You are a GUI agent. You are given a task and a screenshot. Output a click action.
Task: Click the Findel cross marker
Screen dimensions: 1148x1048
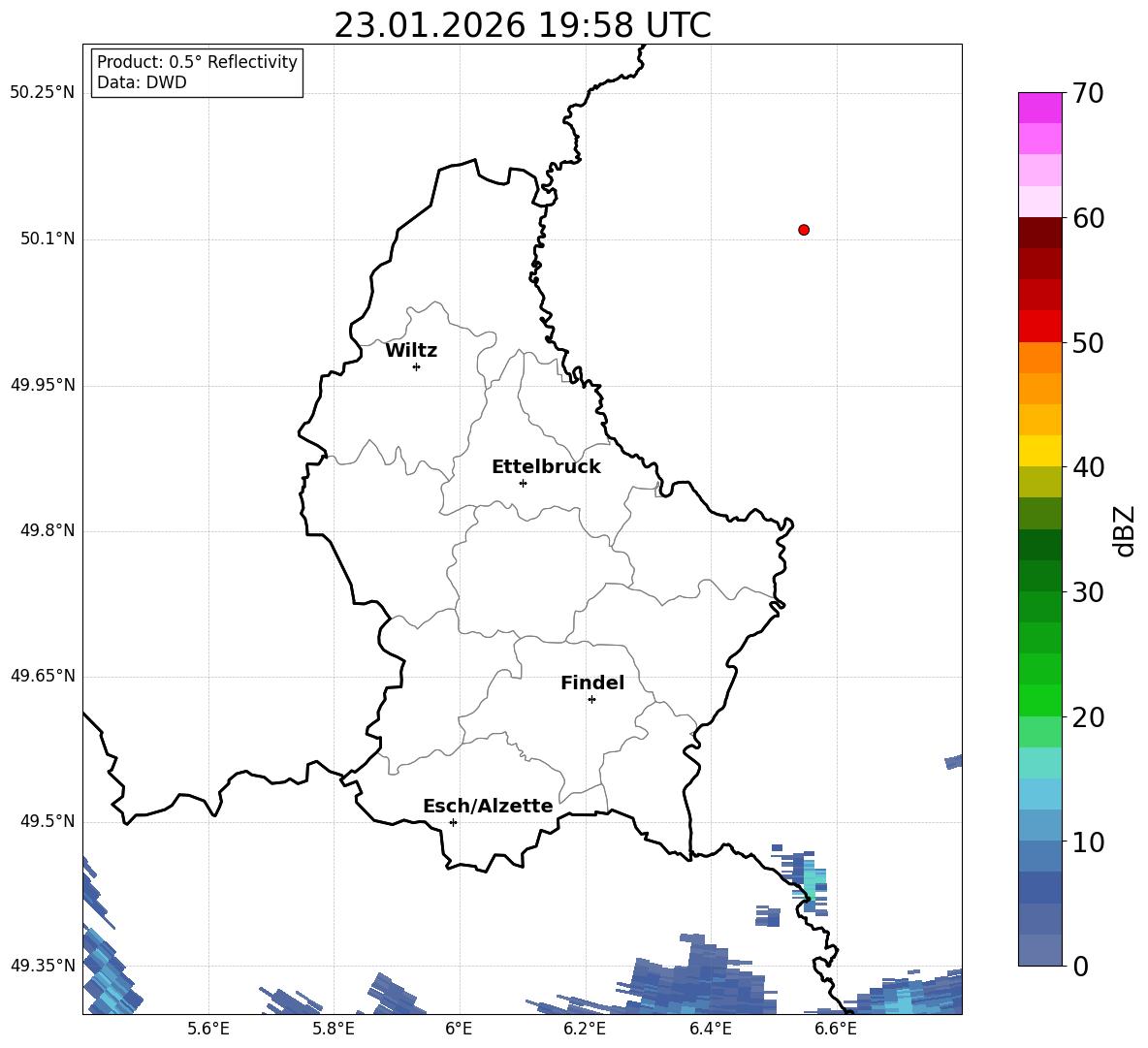(591, 700)
